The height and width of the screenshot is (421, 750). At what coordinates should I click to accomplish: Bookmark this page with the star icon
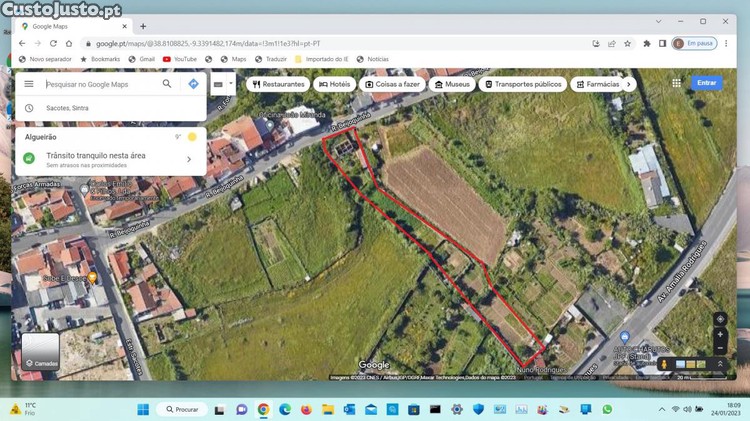627,44
